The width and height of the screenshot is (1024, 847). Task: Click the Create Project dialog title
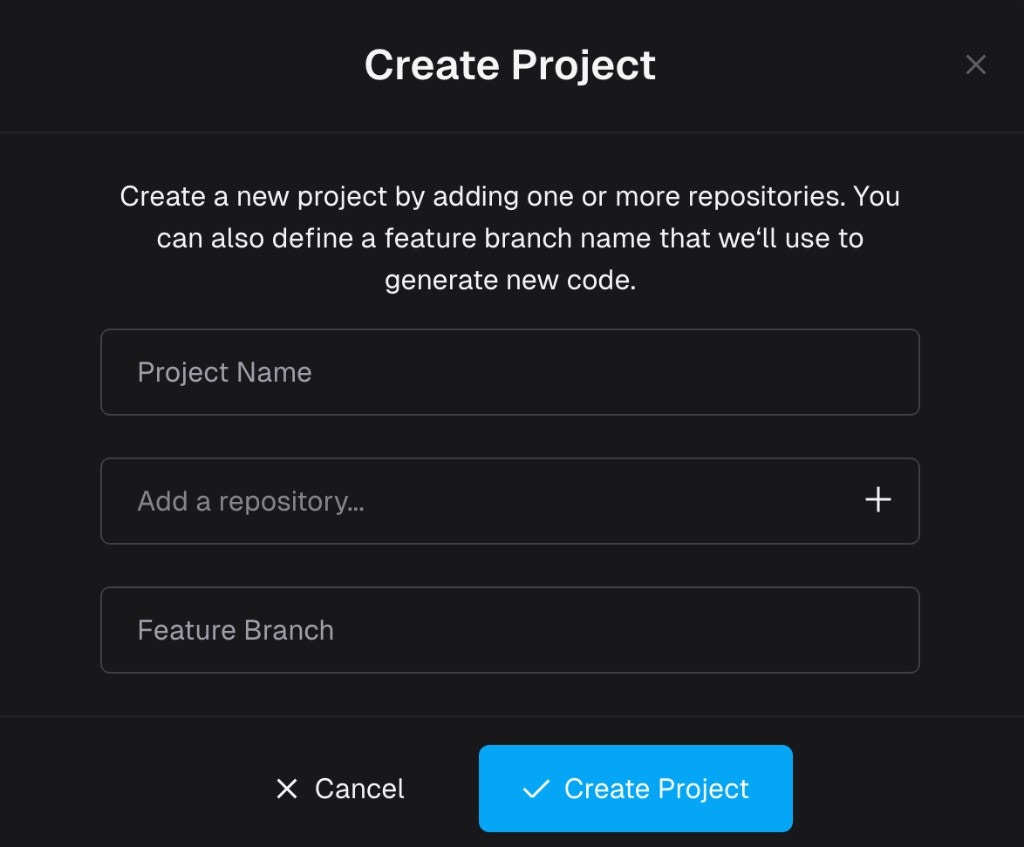point(511,64)
